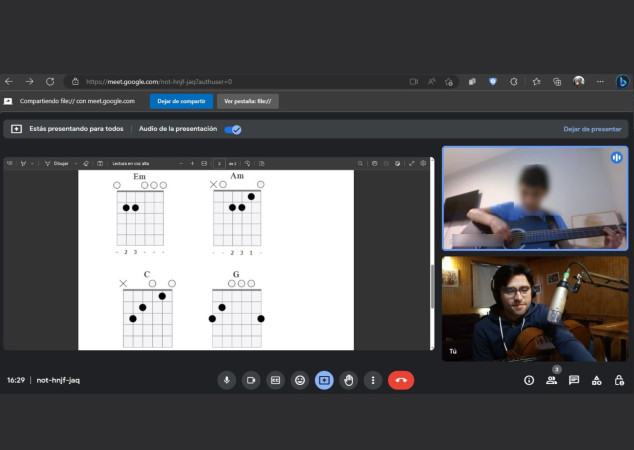634x450 pixels.
Task: Turn off the camera button
Action: [251, 380]
